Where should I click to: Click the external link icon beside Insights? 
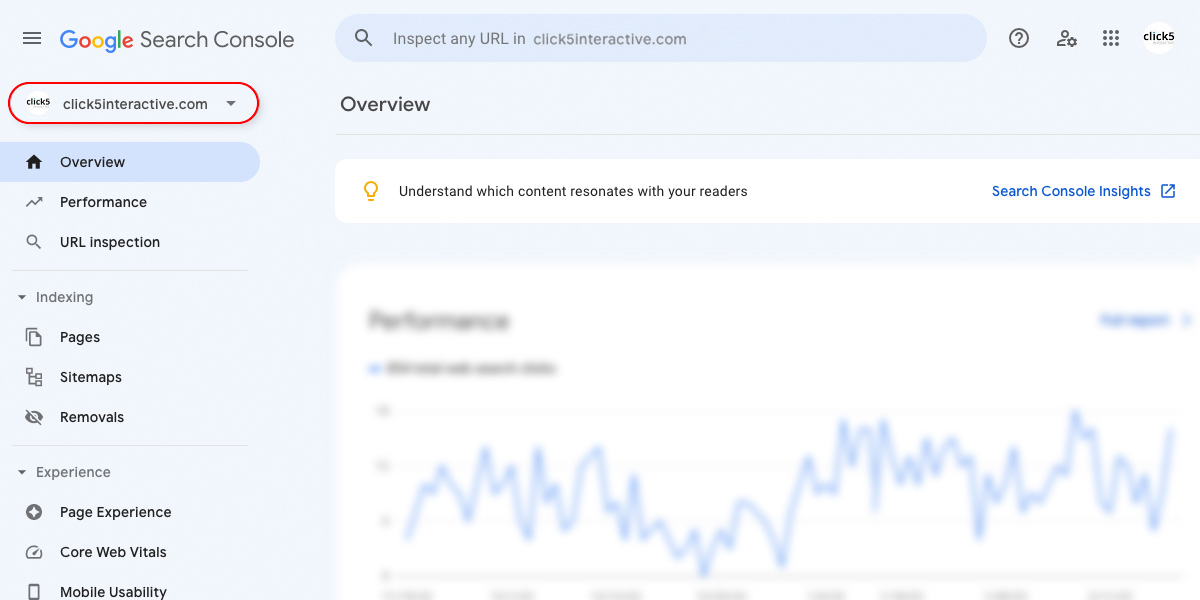(x=1168, y=191)
